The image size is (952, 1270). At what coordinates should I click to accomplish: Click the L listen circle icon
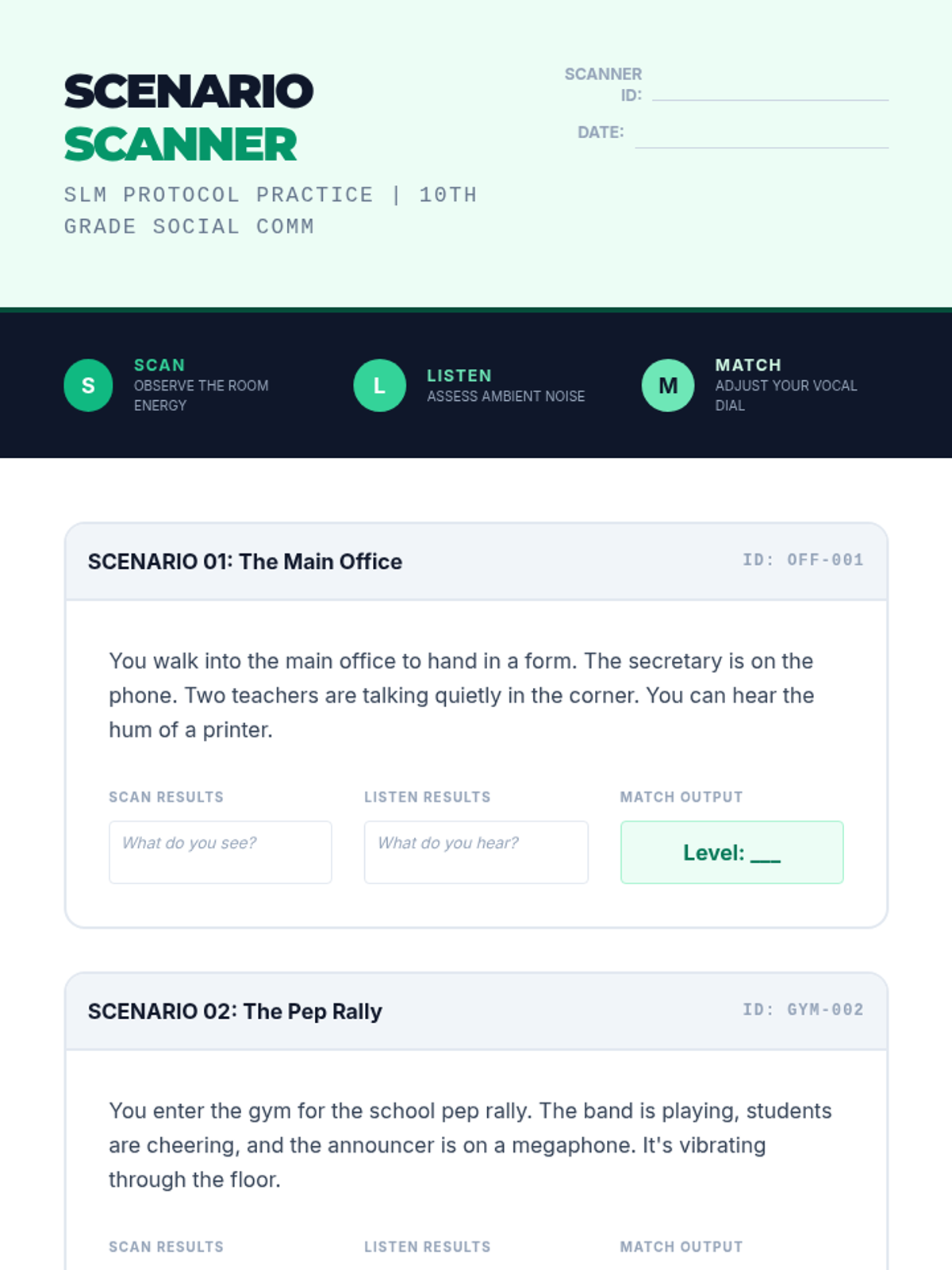tap(380, 385)
